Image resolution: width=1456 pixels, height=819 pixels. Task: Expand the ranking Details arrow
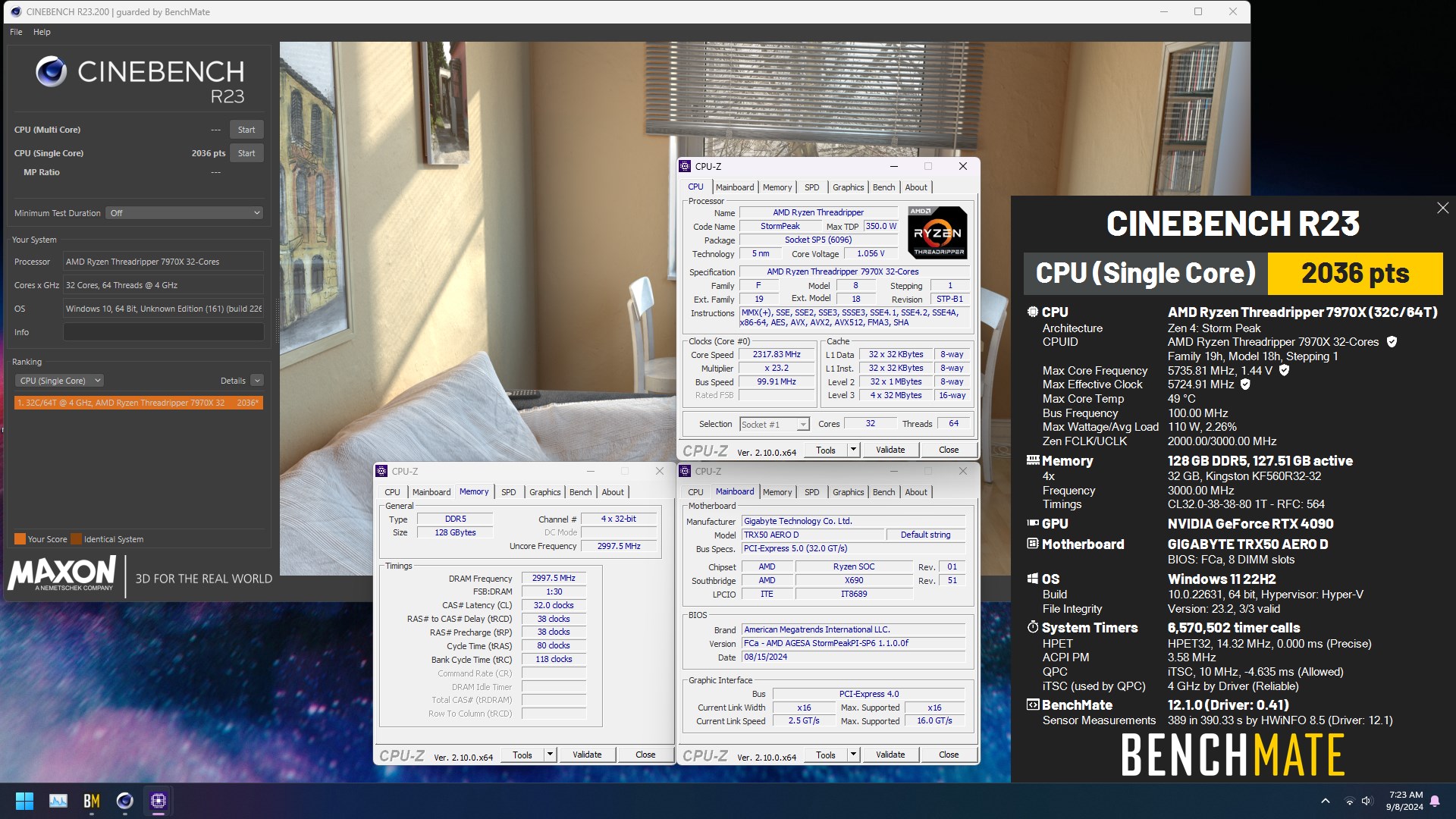[x=257, y=381]
